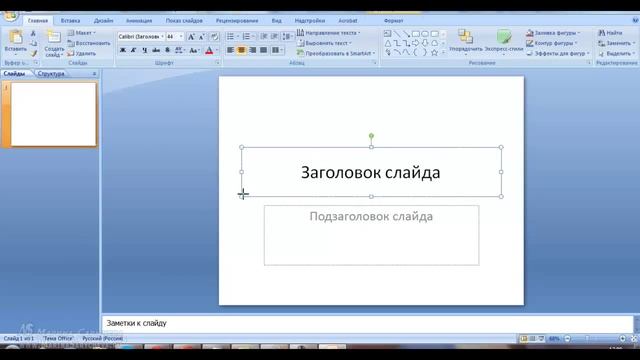Open the font size 44 combo box
The height and width of the screenshot is (360, 640).
[x=174, y=37]
